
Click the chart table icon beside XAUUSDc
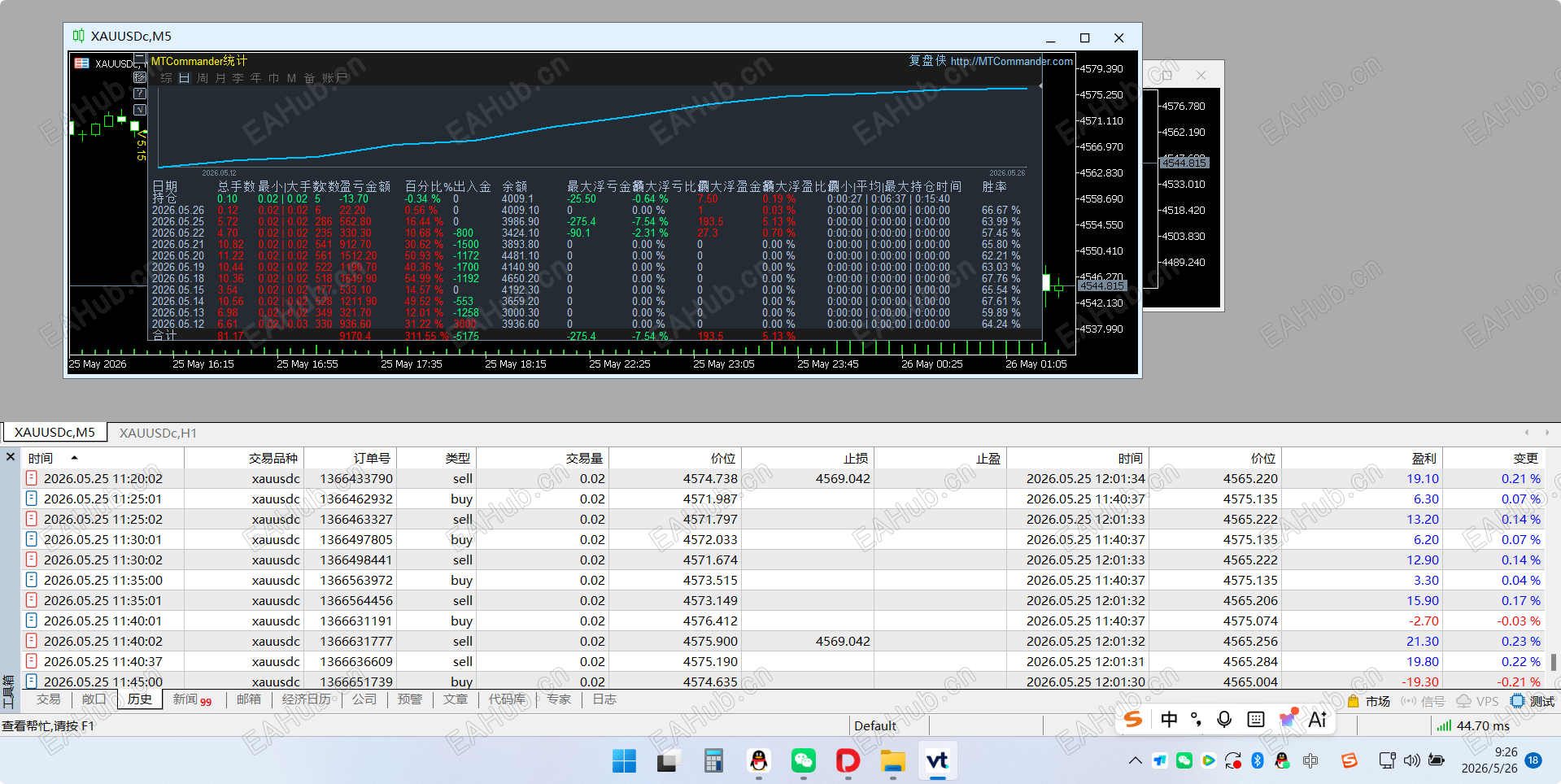tap(82, 63)
